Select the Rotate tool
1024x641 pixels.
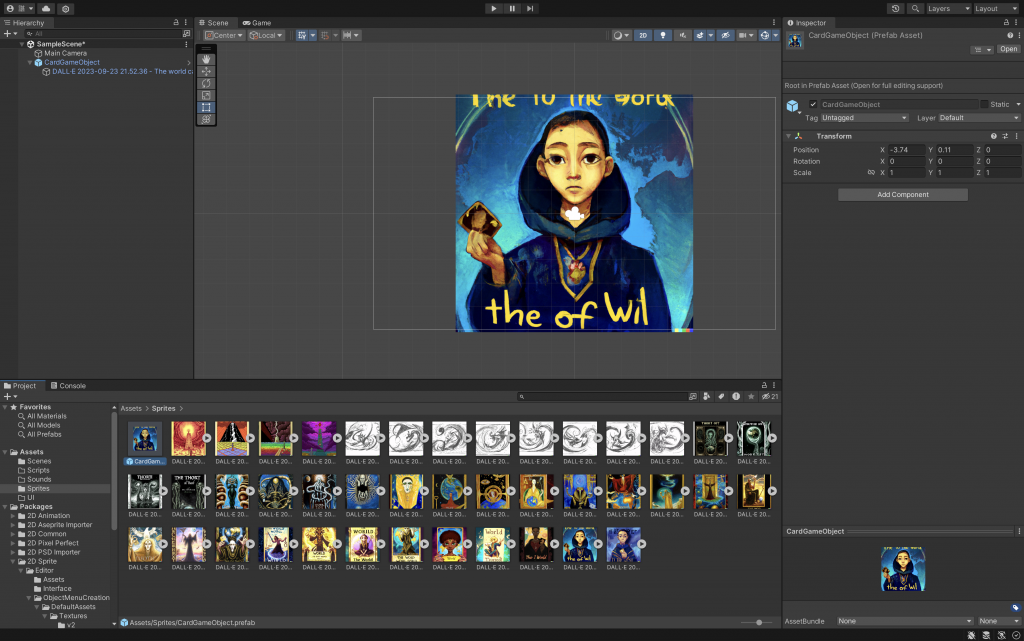pyautogui.click(x=206, y=84)
